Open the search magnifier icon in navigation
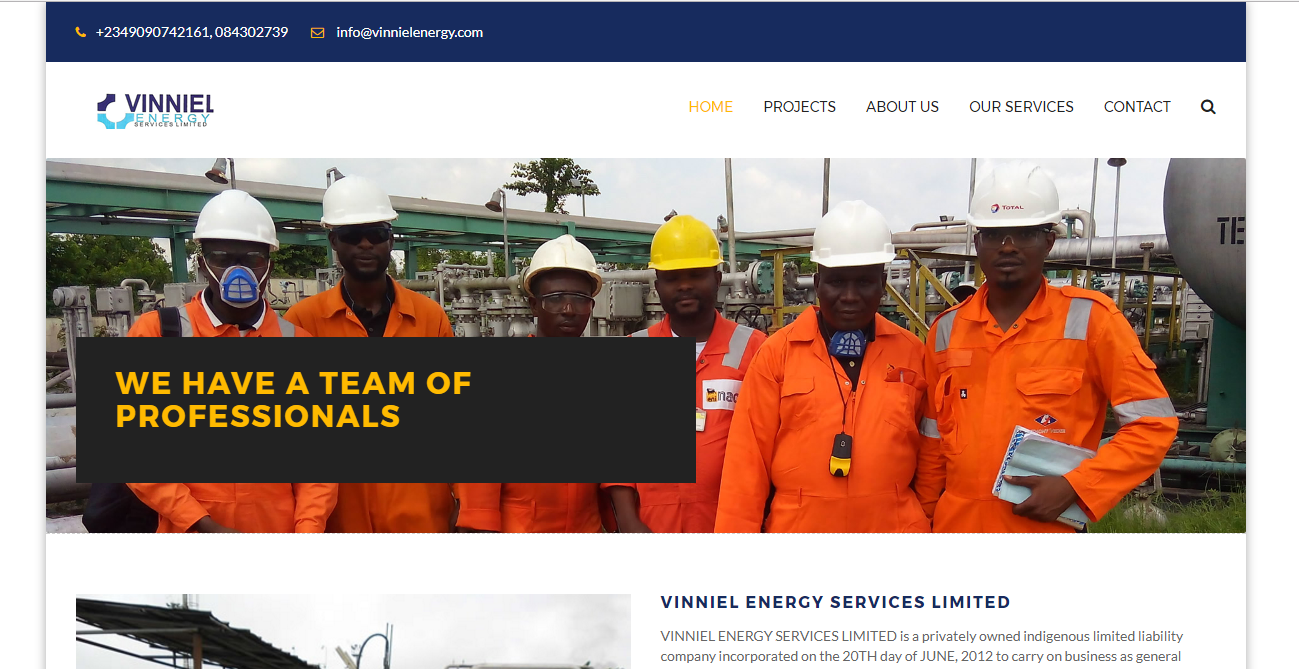Viewport: 1299px width, 669px height. pos(1208,107)
